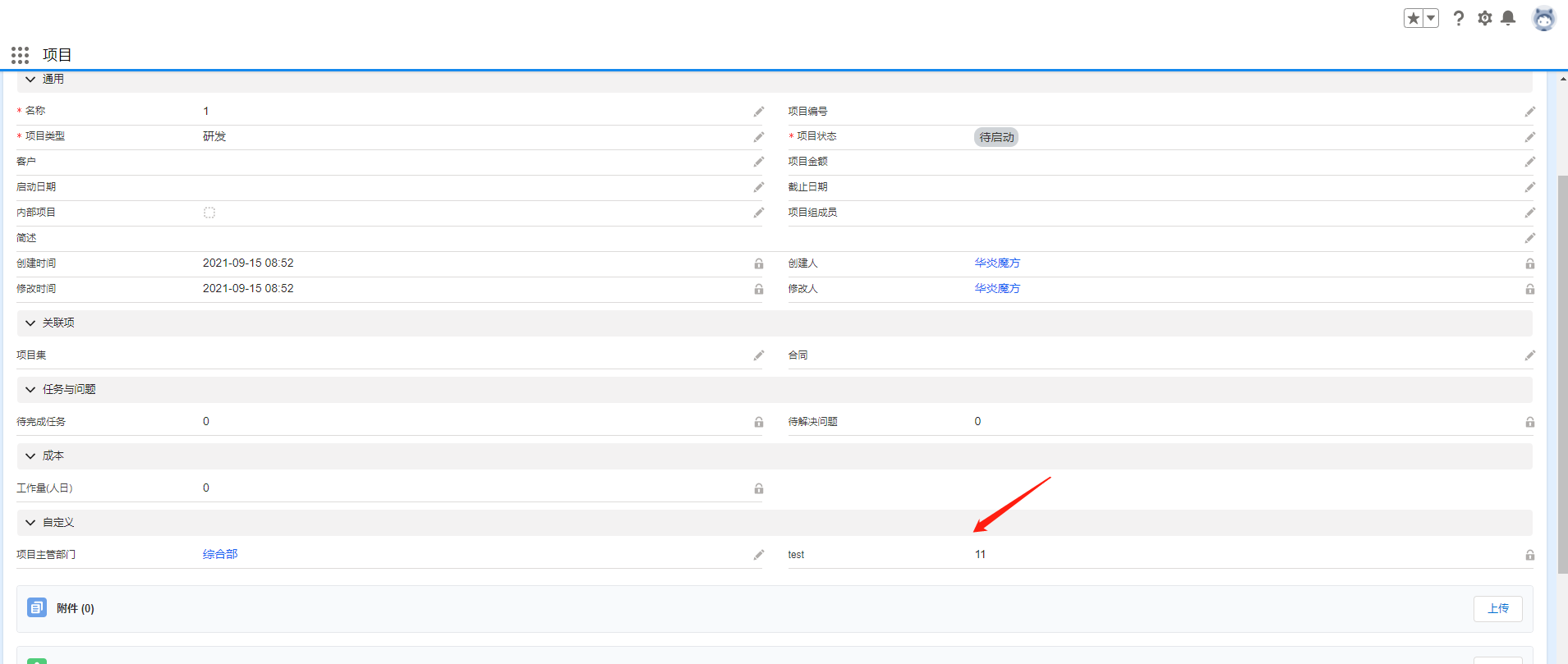This screenshot has width=1568, height=664.
Task: Click the 附件 (0) heading
Action: coord(76,608)
